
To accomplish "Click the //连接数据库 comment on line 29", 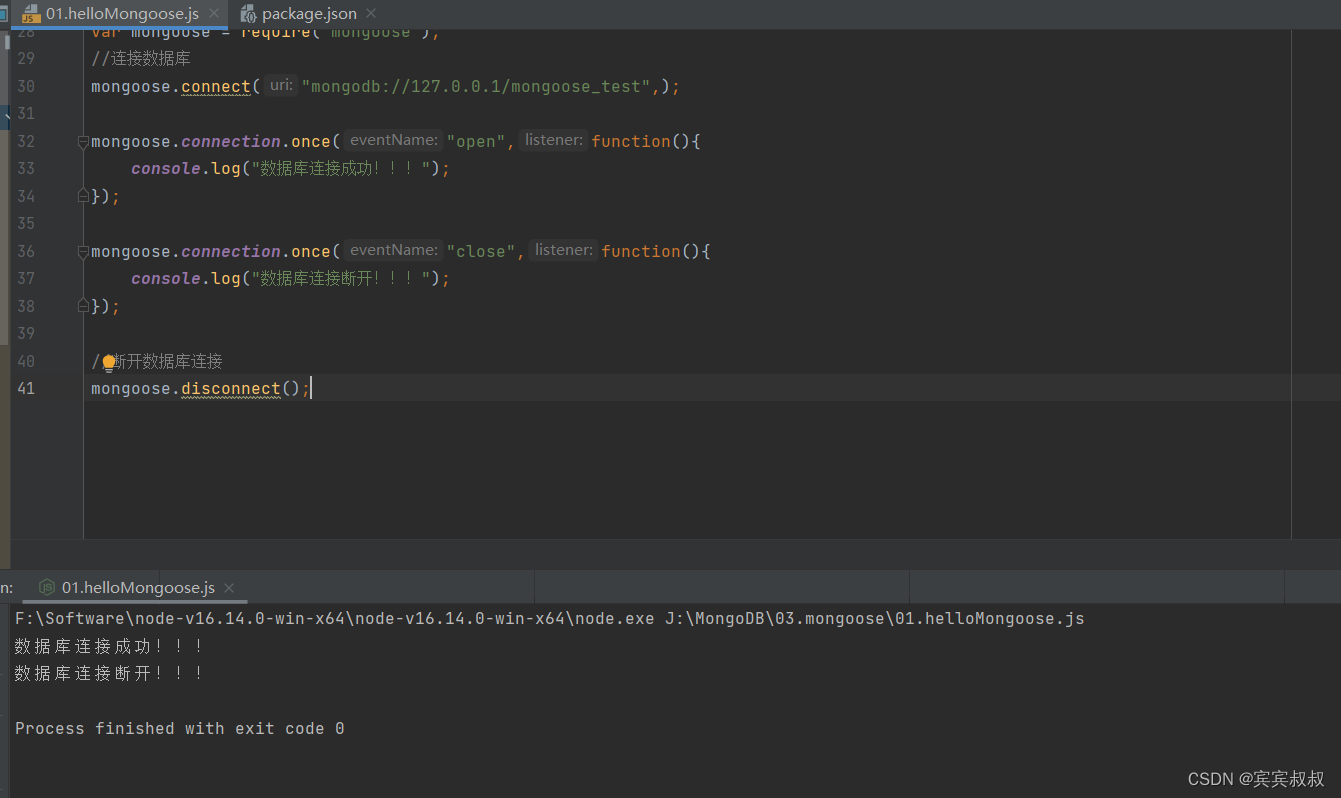I will coord(141,59).
